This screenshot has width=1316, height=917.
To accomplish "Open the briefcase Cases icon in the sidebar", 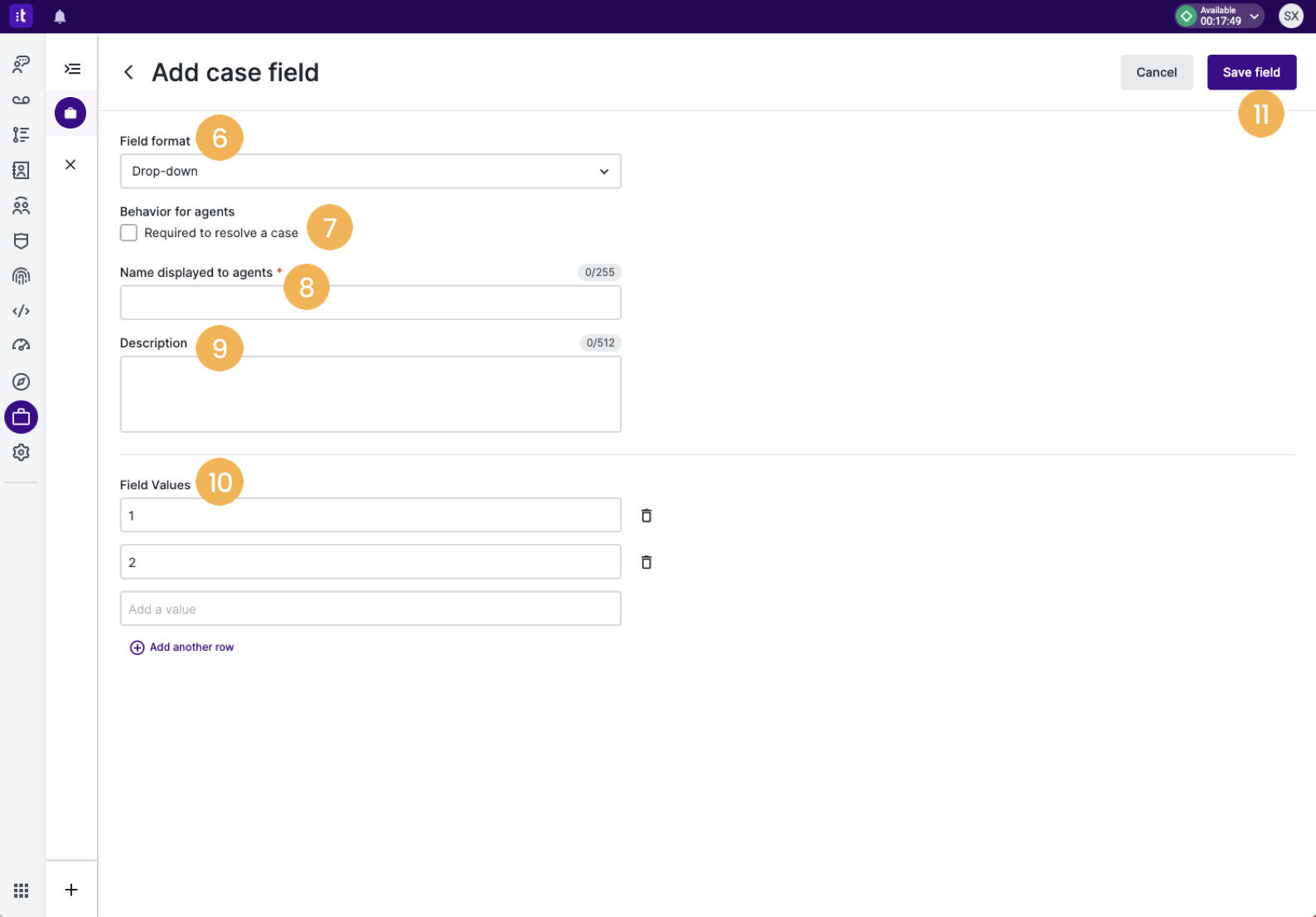I will (x=22, y=417).
